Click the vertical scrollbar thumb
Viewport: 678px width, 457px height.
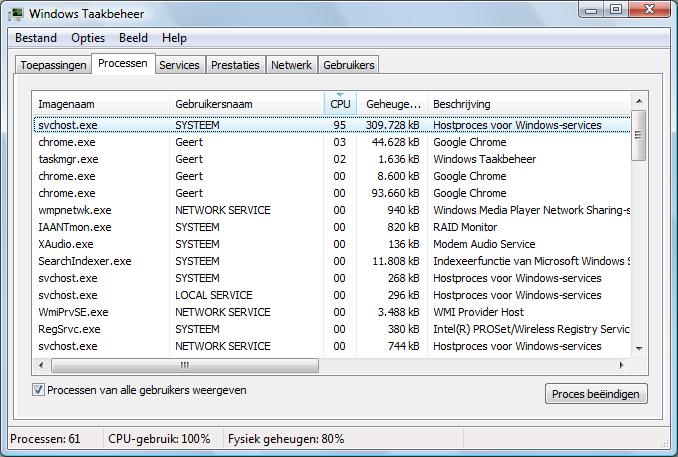639,136
